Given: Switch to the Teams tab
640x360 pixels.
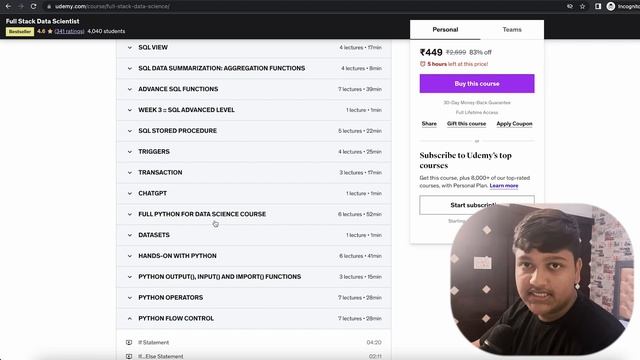Looking at the screenshot, I should 512,29.
